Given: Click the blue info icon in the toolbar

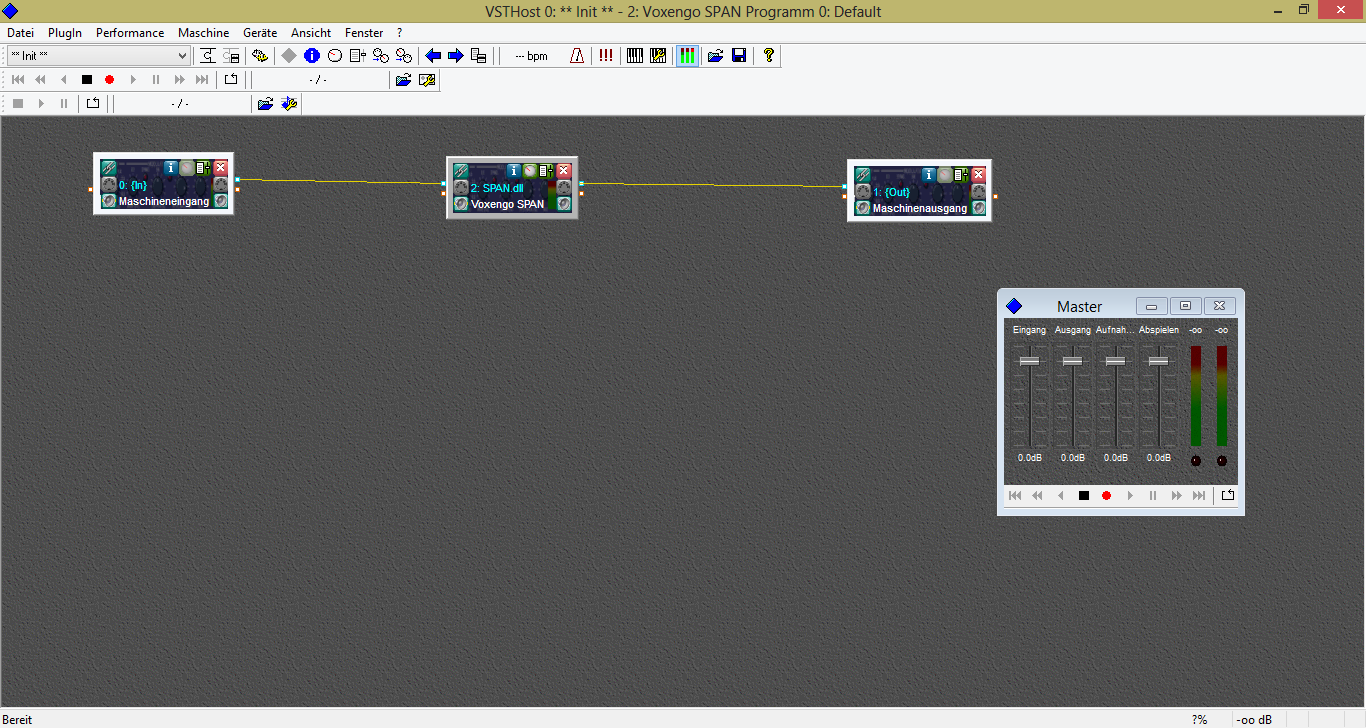Looking at the screenshot, I should (x=311, y=56).
